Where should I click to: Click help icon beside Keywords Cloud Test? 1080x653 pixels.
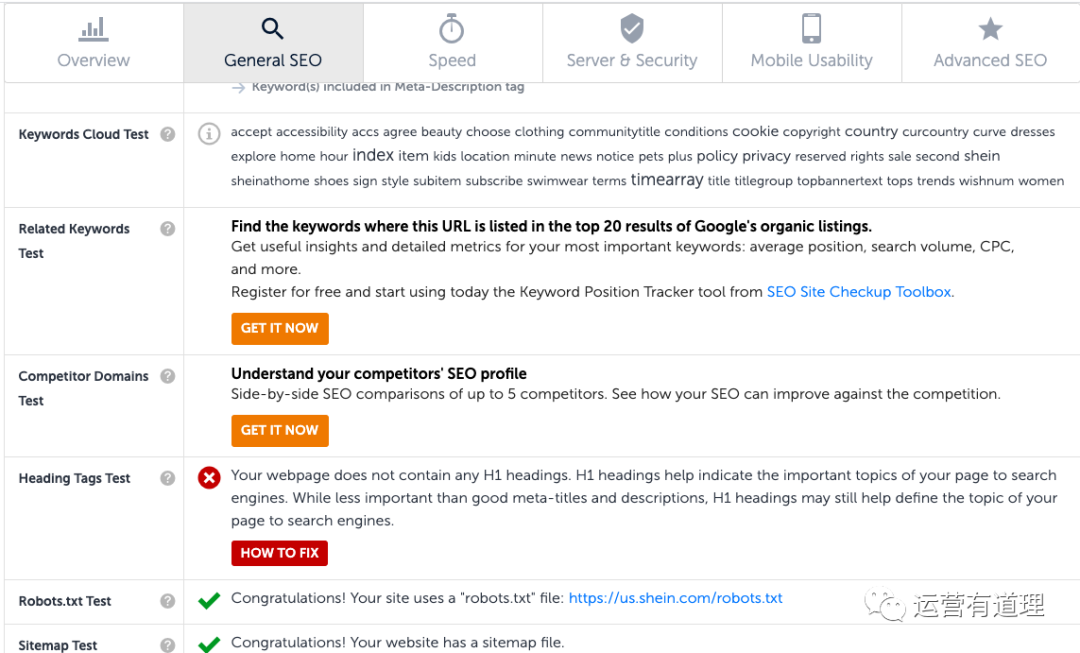coord(168,134)
